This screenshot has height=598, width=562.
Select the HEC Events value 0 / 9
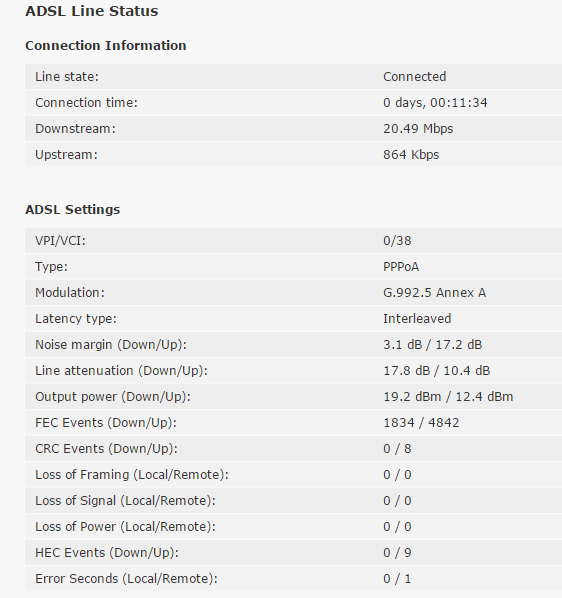[397, 553]
